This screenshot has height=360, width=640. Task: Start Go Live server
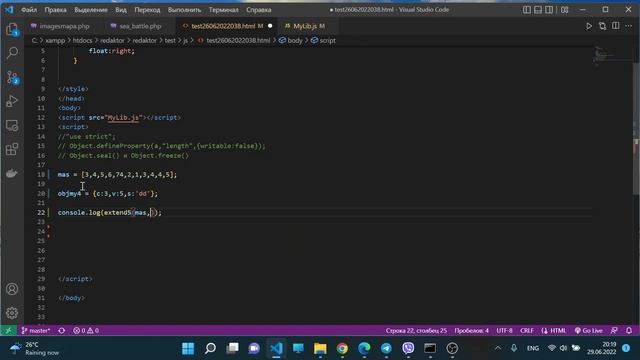point(588,330)
